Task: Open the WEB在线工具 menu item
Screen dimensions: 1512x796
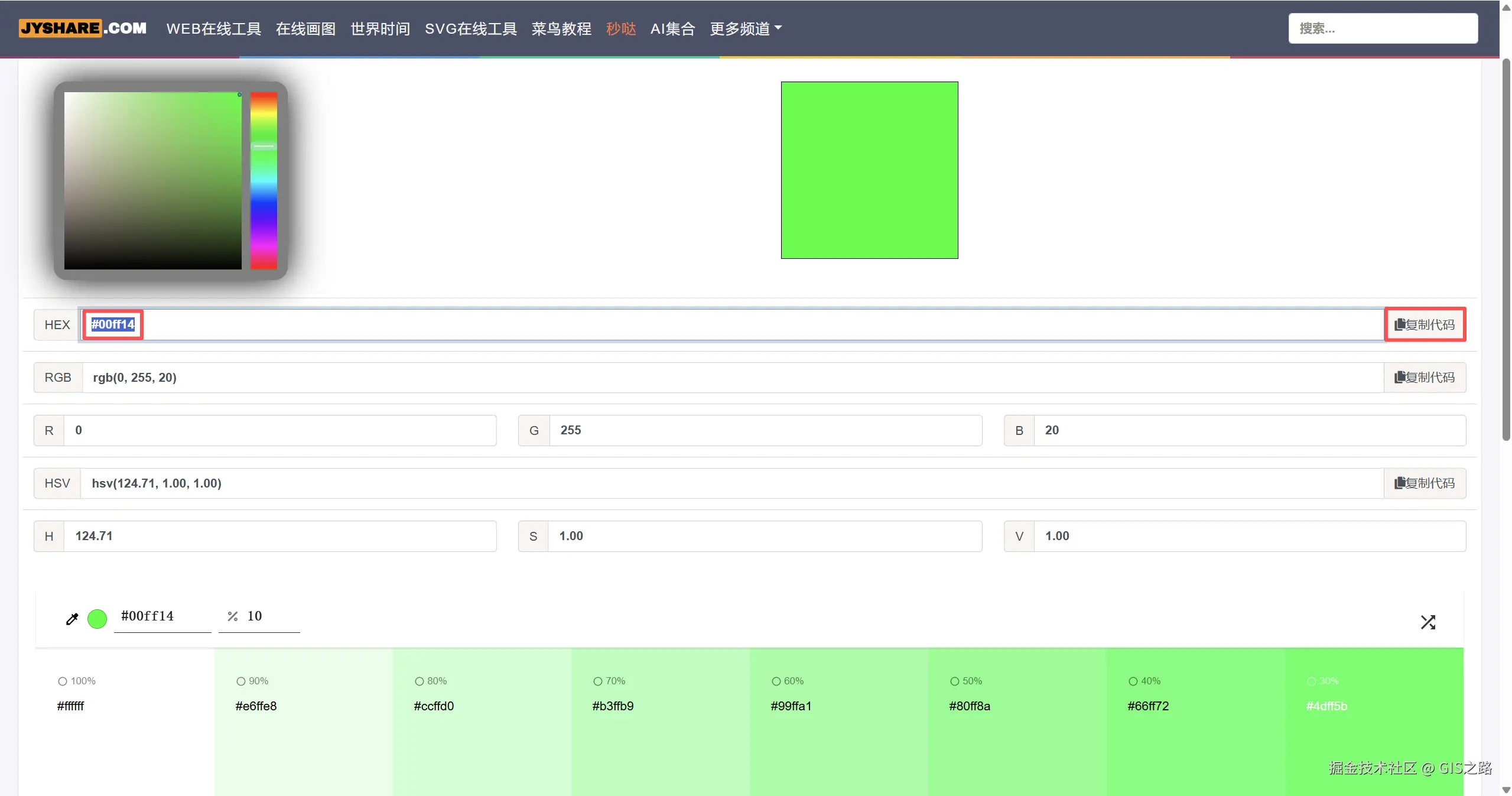Action: (213, 28)
